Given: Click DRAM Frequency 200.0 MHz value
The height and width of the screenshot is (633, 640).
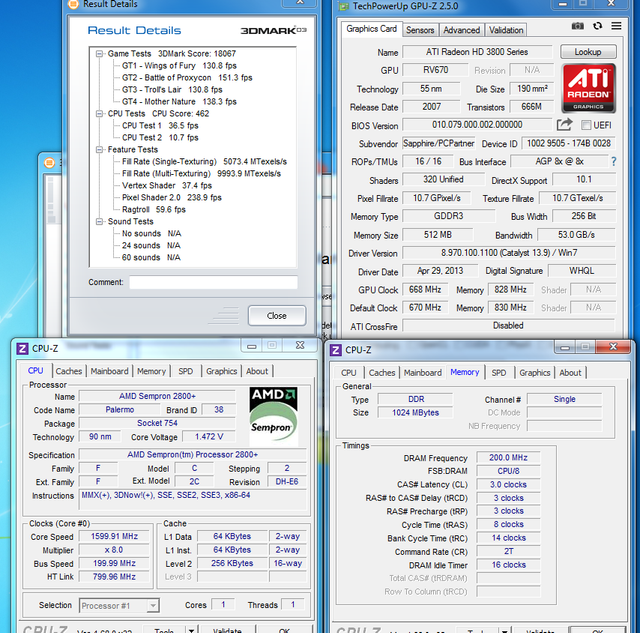Looking at the screenshot, I should point(508,458).
